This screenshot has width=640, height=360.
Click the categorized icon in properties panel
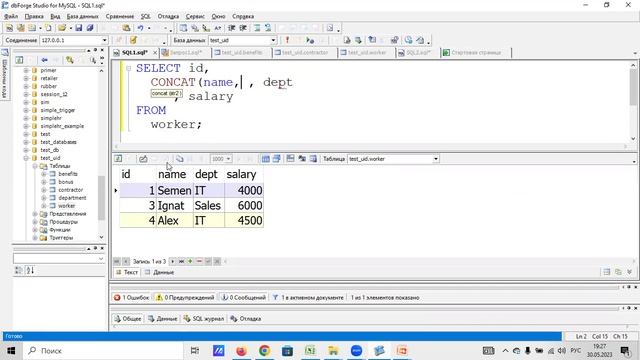[x=19, y=270]
